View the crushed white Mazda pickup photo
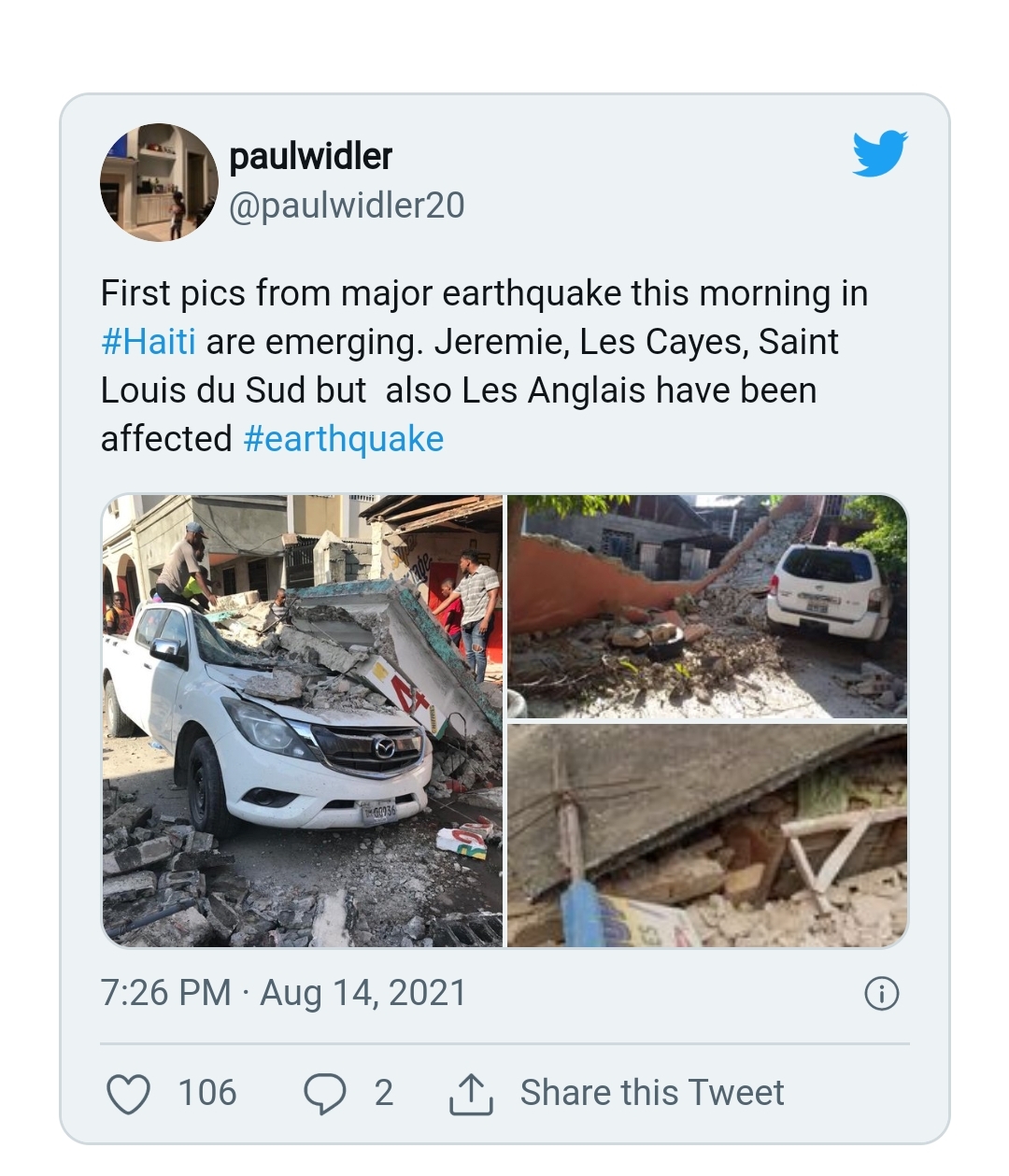The height and width of the screenshot is (1176, 1009). 303,721
